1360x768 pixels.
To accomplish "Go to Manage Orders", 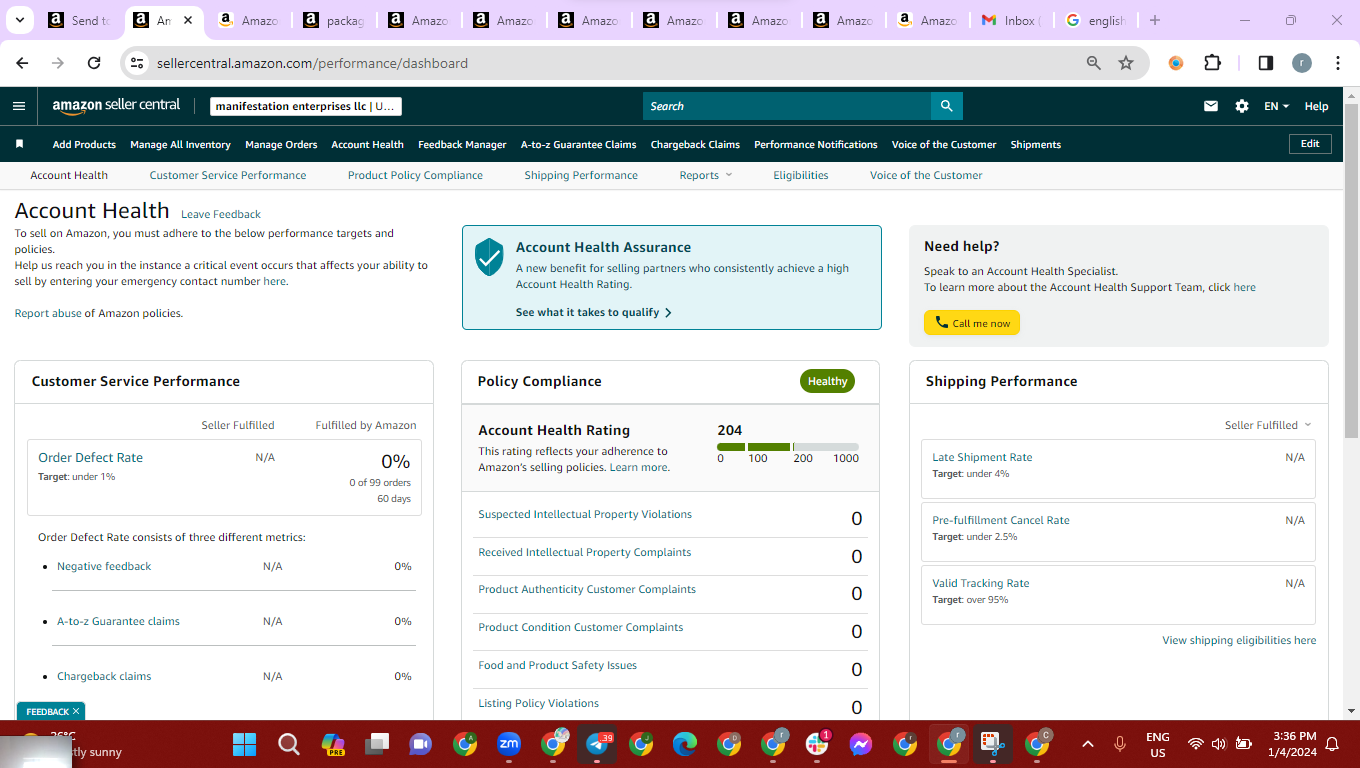I will 281,144.
